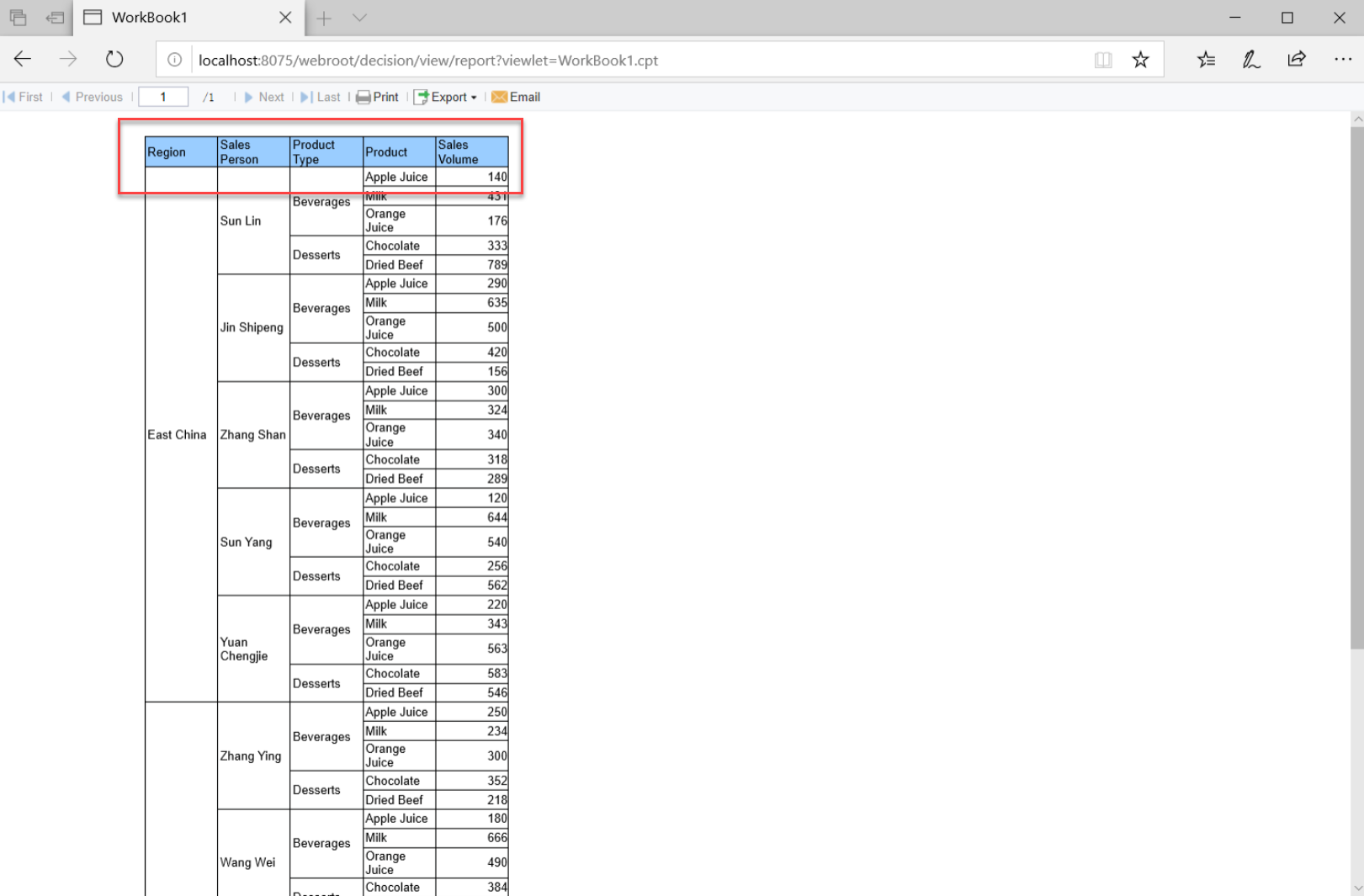Open the favorites hub list icon
The width and height of the screenshot is (1364, 896).
1206,60
